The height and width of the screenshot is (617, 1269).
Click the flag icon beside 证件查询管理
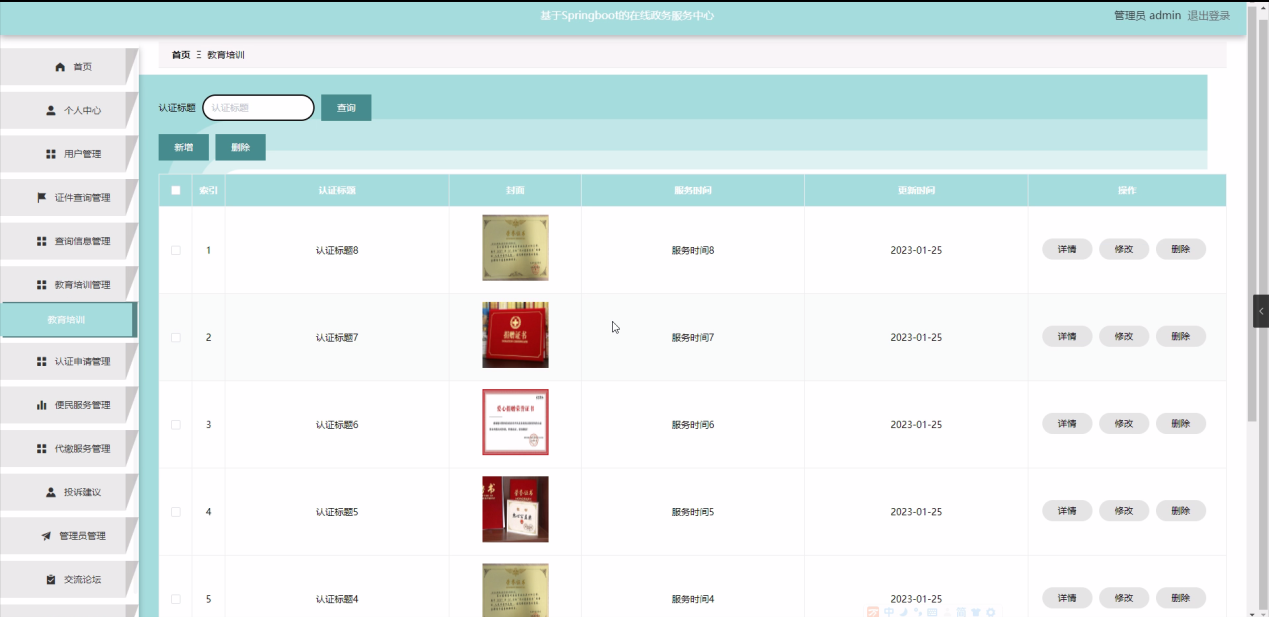[x=42, y=197]
